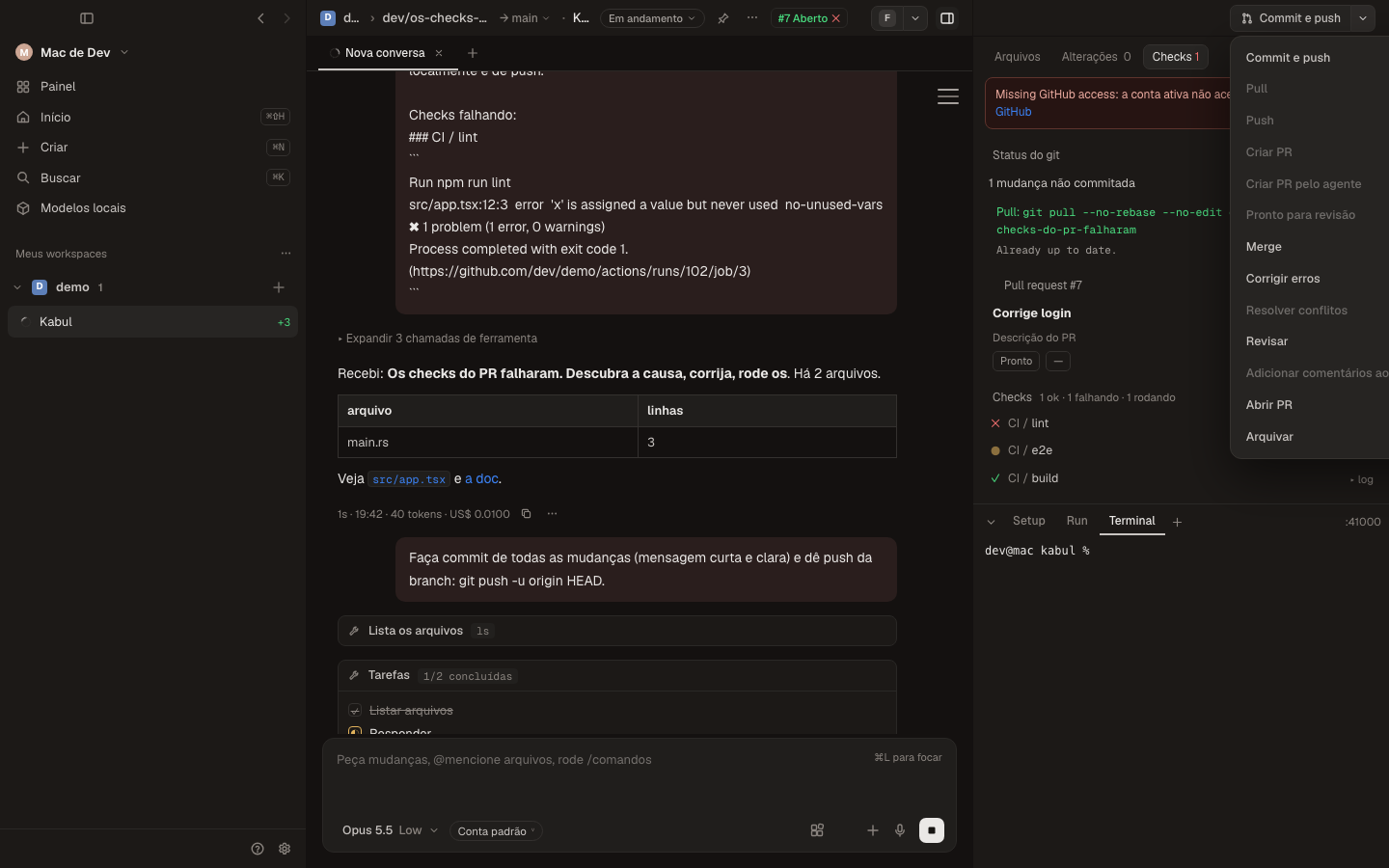Open Meus workspaces more options
The width and height of the screenshot is (1389, 868).
tap(286, 254)
